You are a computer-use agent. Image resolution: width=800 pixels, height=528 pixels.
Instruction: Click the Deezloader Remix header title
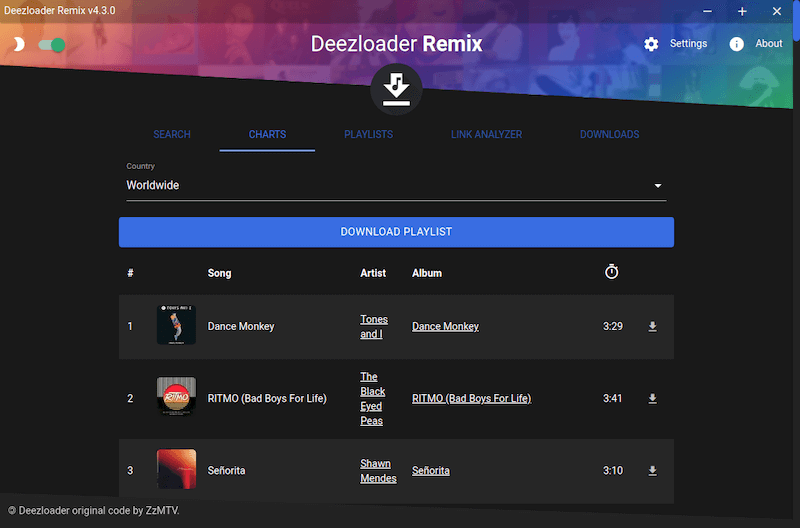396,44
